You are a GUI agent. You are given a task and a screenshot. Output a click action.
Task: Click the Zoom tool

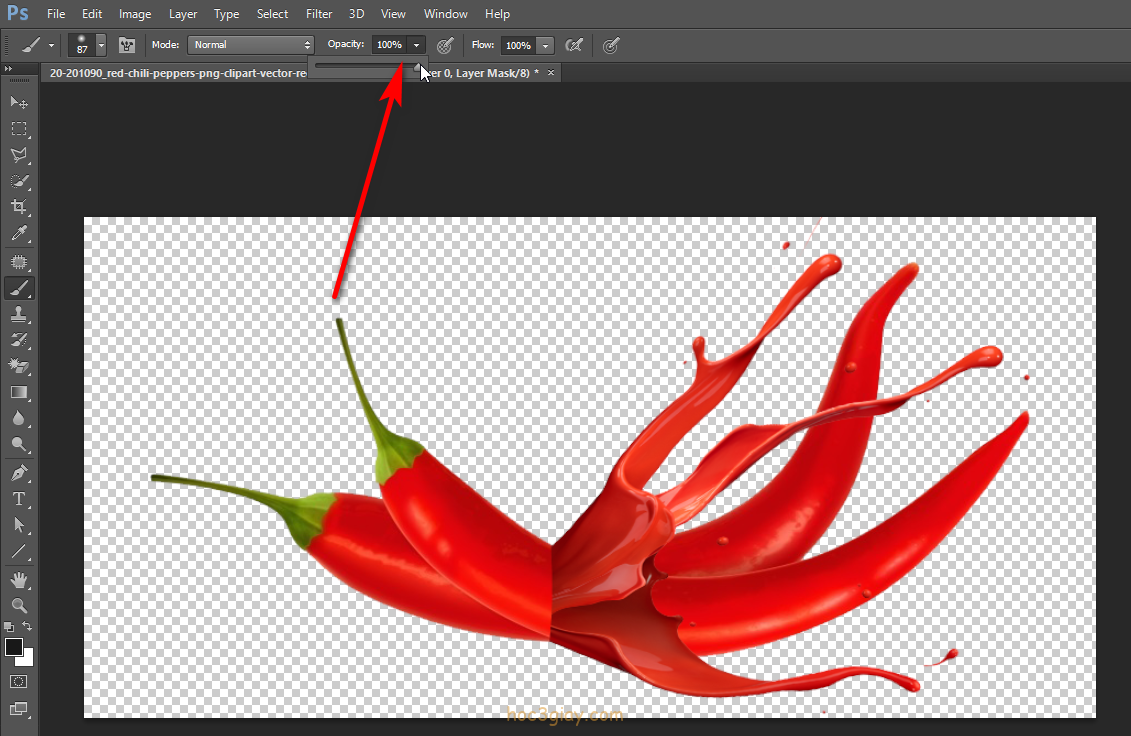tap(19, 605)
